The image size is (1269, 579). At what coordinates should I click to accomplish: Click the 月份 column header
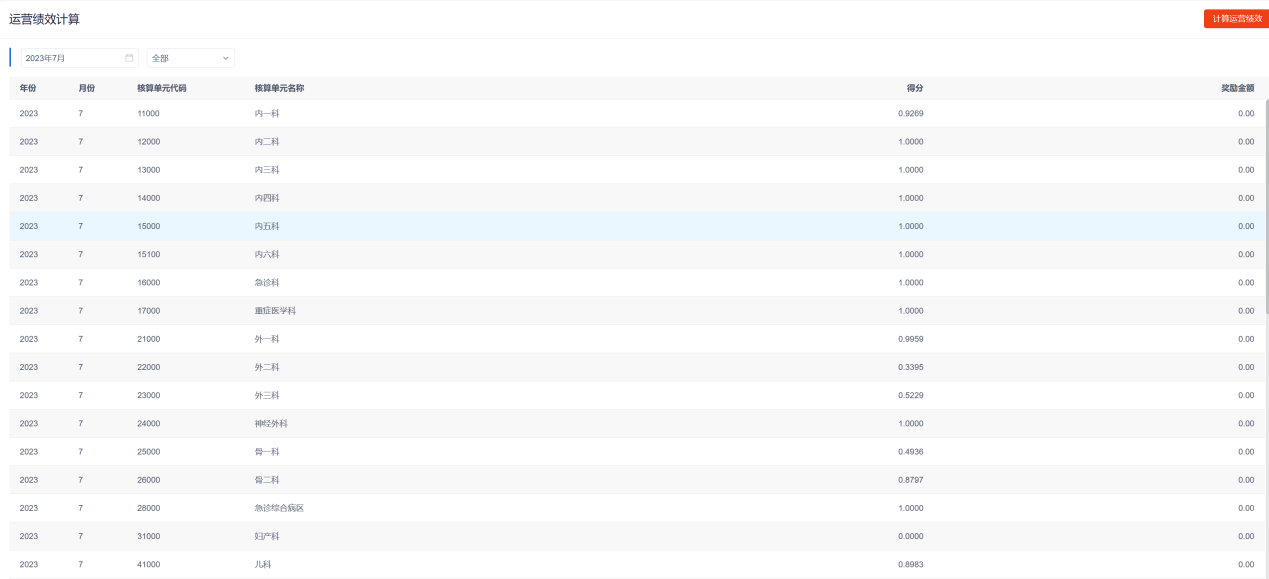[x=87, y=88]
